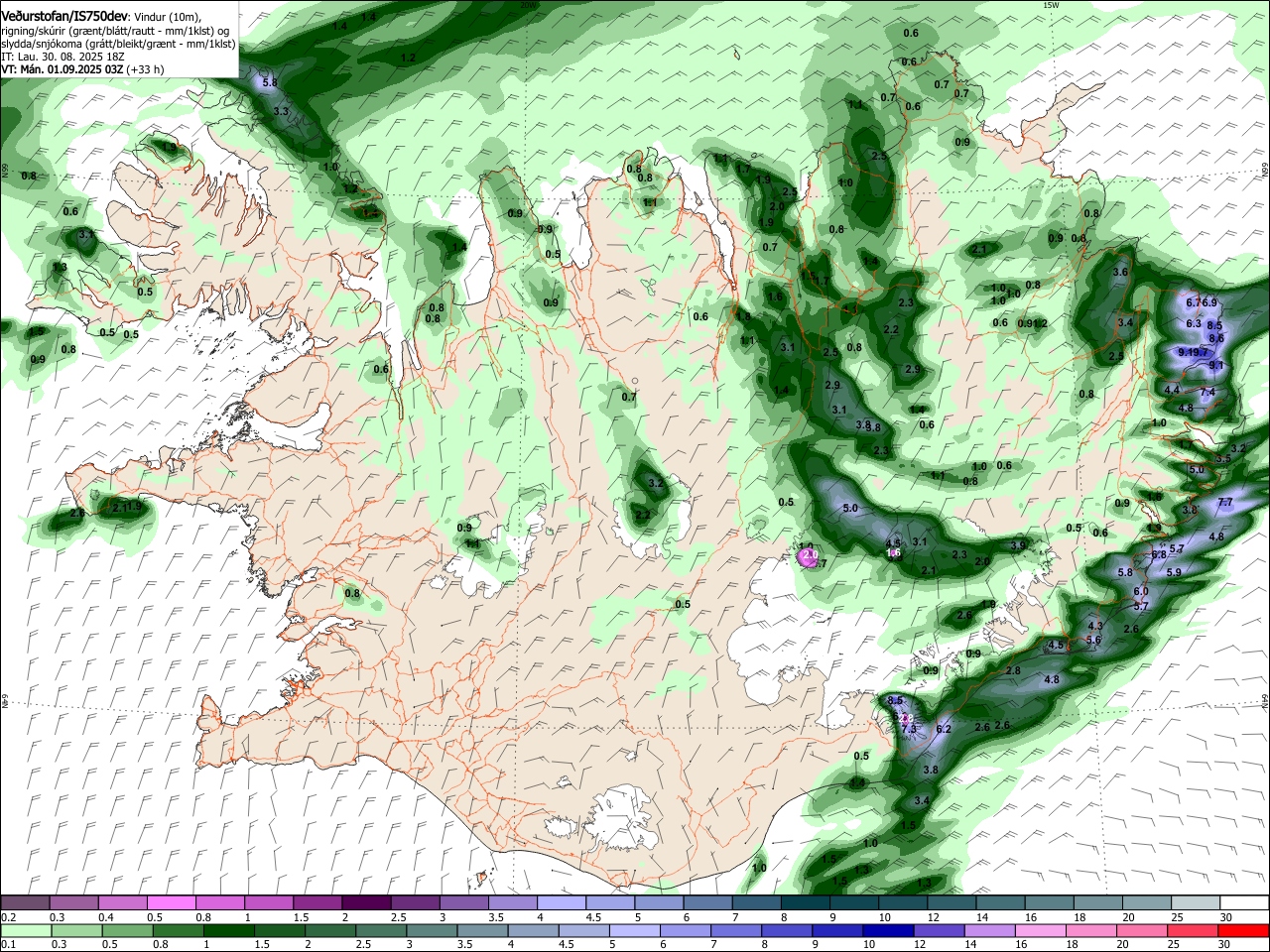Click the 8.6 precipitation value on the map
Screen dimensions: 1270x952
[1217, 338]
